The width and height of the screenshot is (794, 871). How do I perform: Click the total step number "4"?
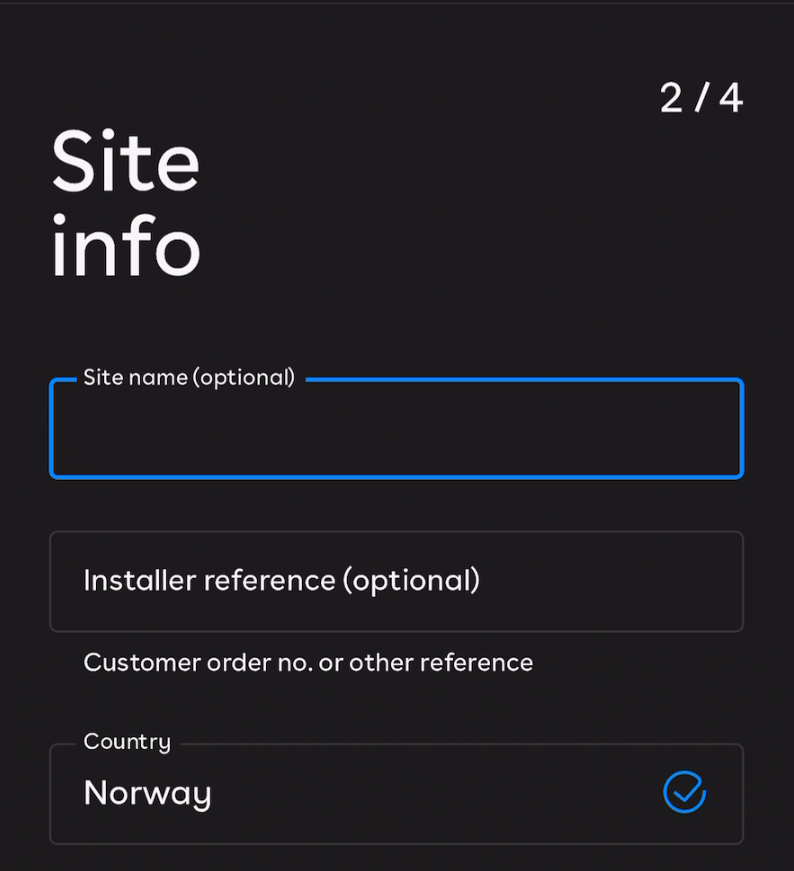point(731,98)
